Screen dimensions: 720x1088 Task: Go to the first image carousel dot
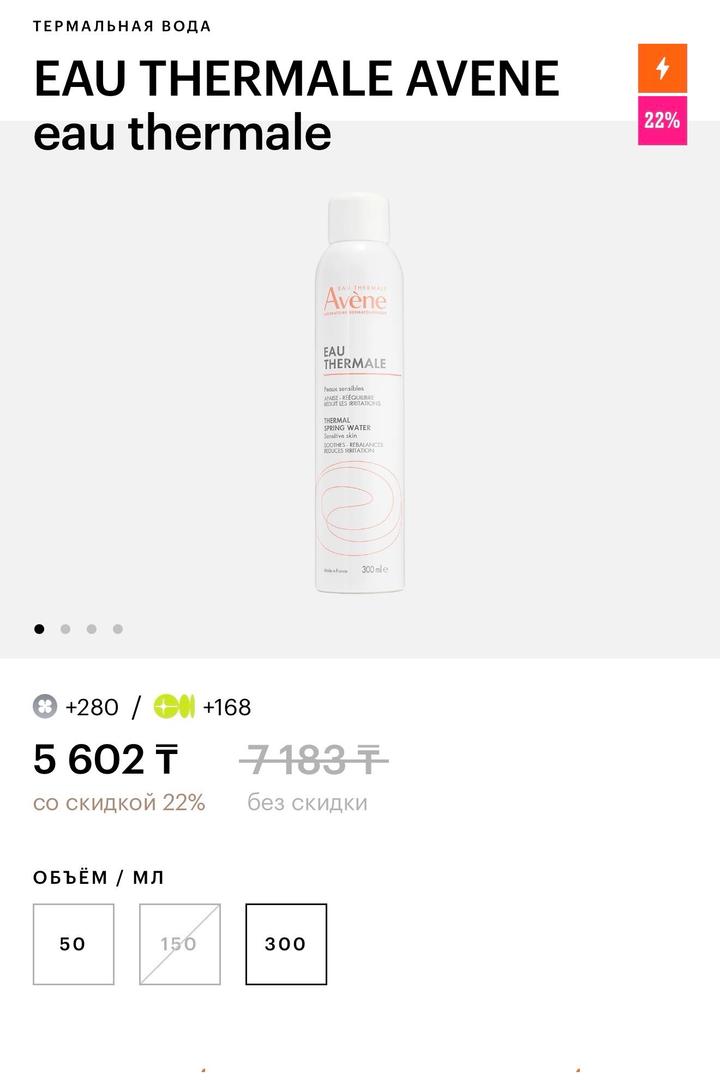click(40, 629)
